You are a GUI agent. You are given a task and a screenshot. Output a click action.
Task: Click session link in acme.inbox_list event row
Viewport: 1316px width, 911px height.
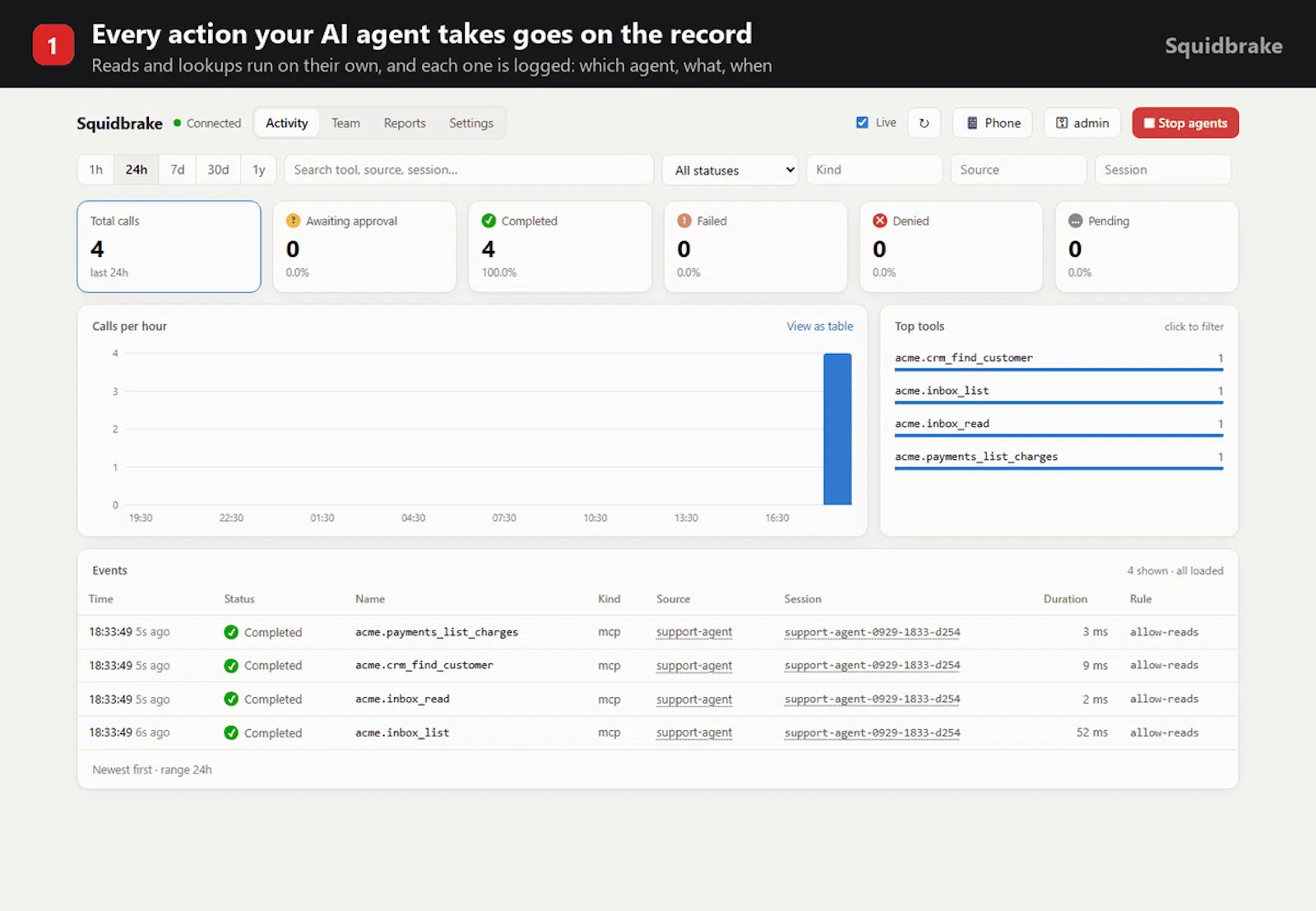872,732
